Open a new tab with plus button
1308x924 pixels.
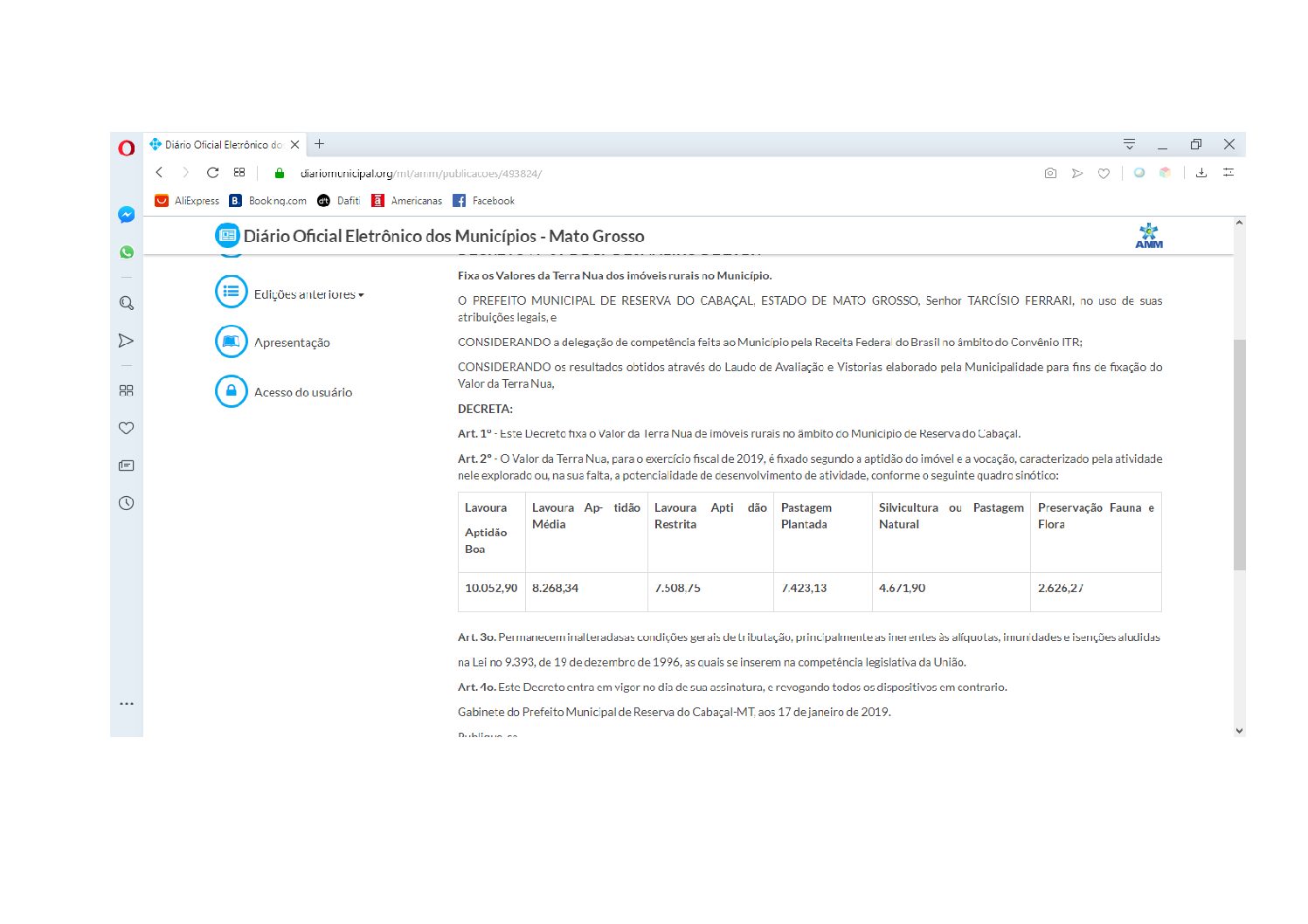[320, 144]
